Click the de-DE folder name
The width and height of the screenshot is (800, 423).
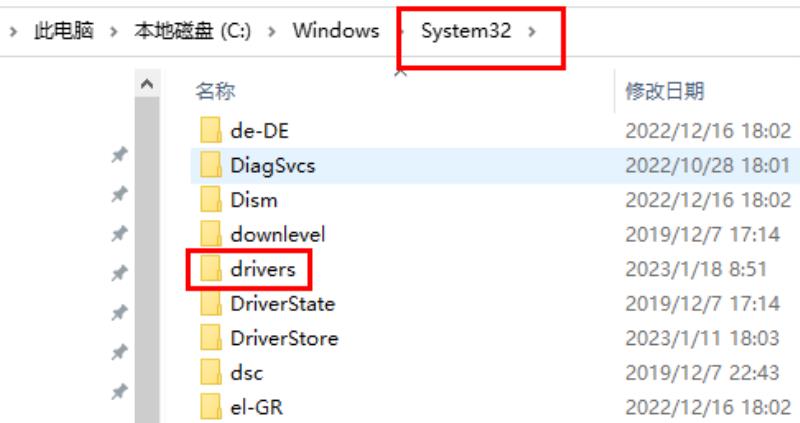pyautogui.click(x=259, y=131)
